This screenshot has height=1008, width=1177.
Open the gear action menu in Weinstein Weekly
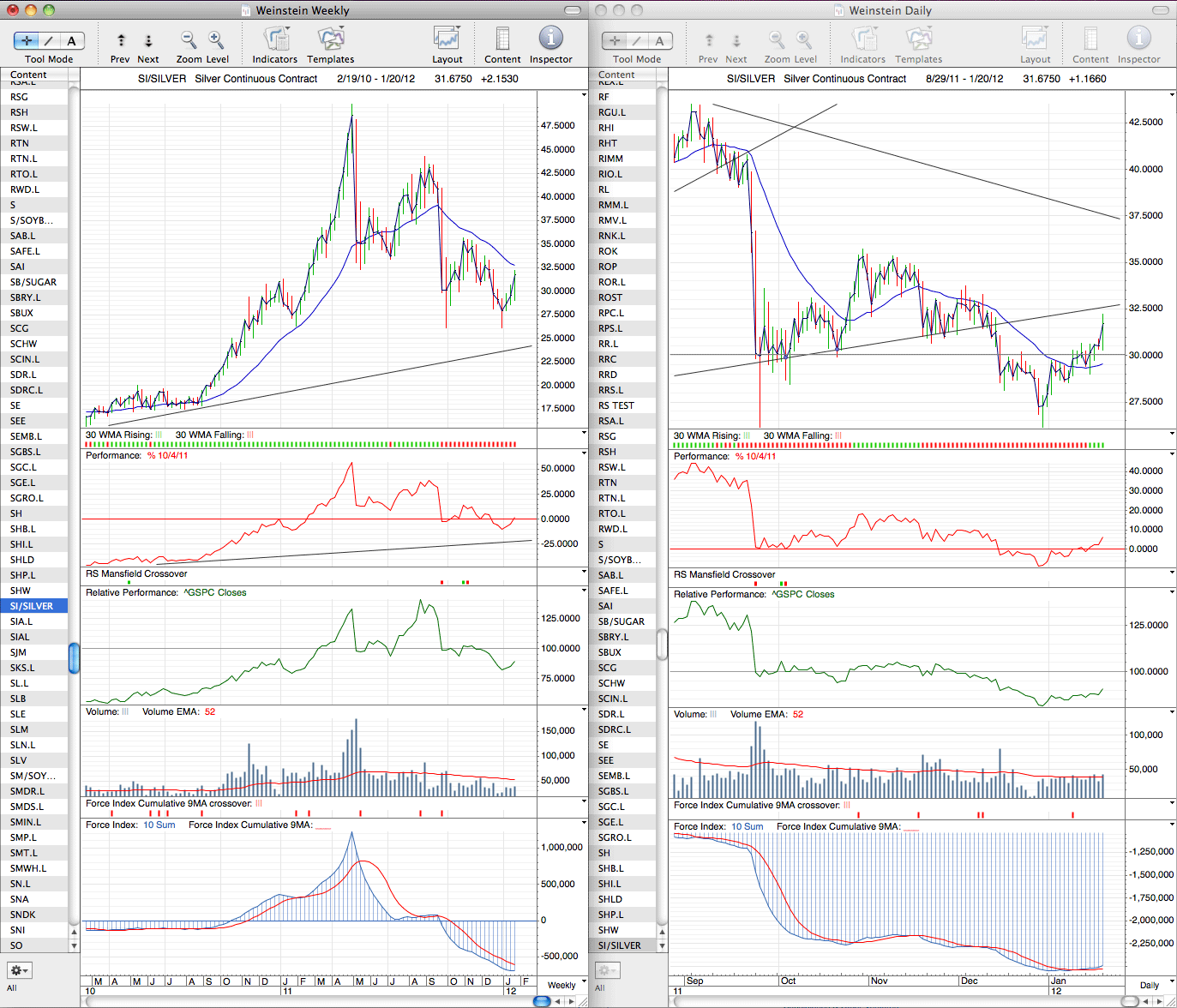pos(19,970)
